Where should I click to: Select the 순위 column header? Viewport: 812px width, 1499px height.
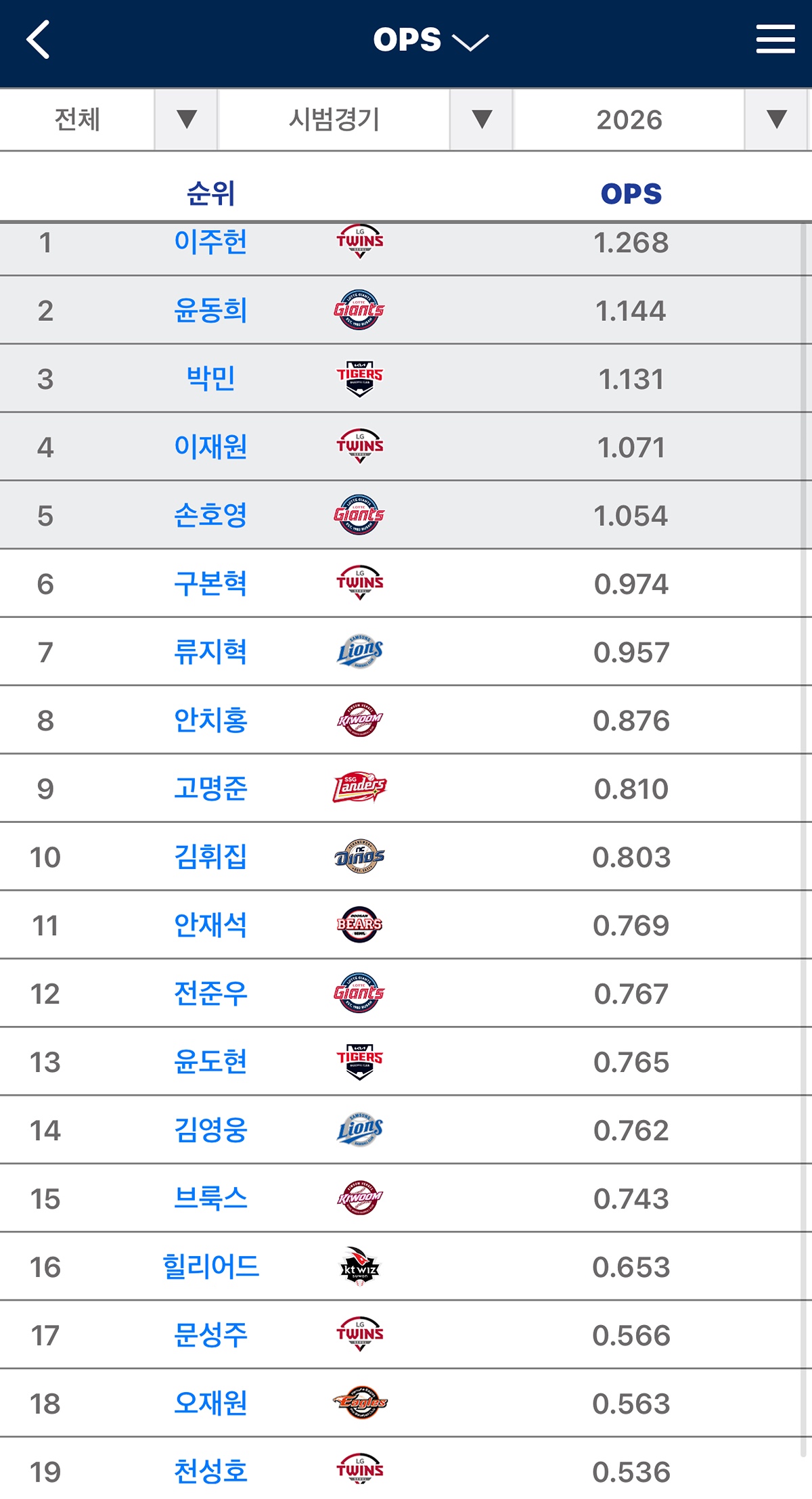point(210,194)
